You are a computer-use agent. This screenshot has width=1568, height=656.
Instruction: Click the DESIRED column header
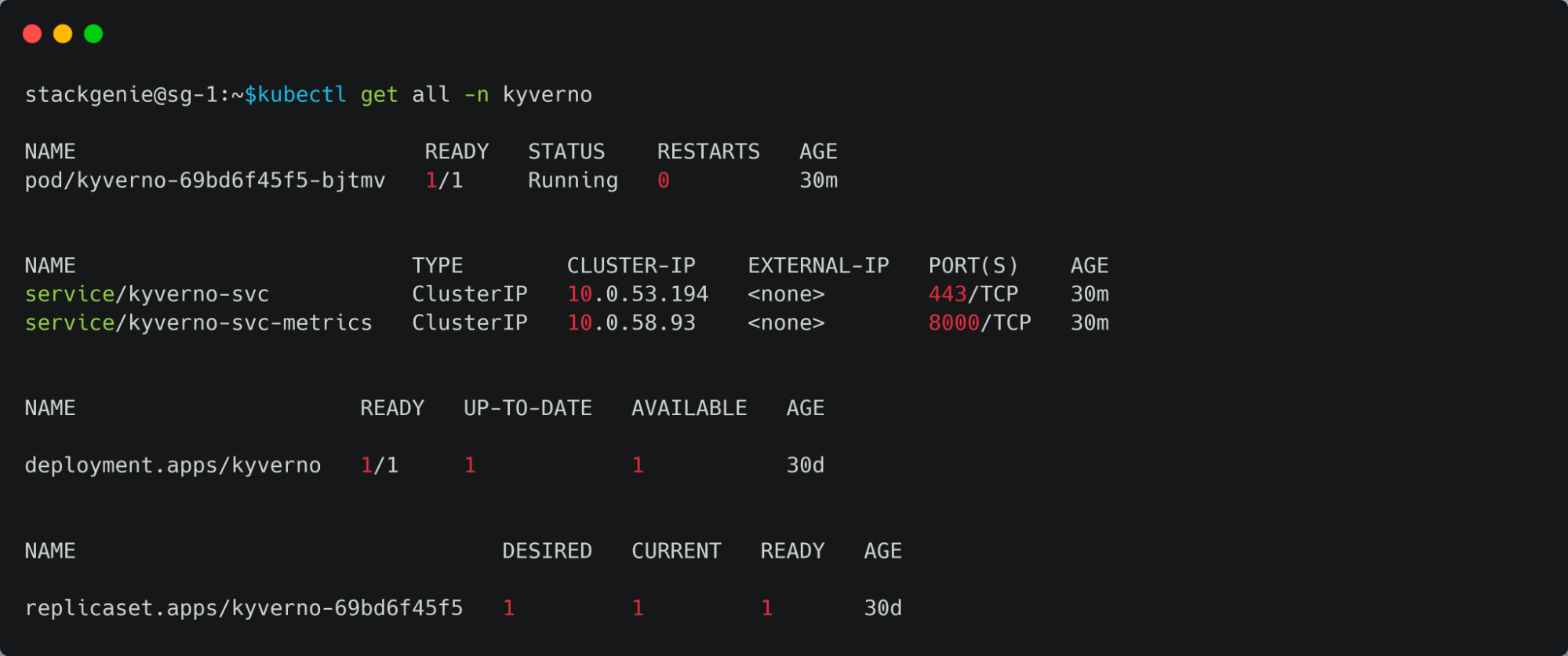(x=548, y=551)
